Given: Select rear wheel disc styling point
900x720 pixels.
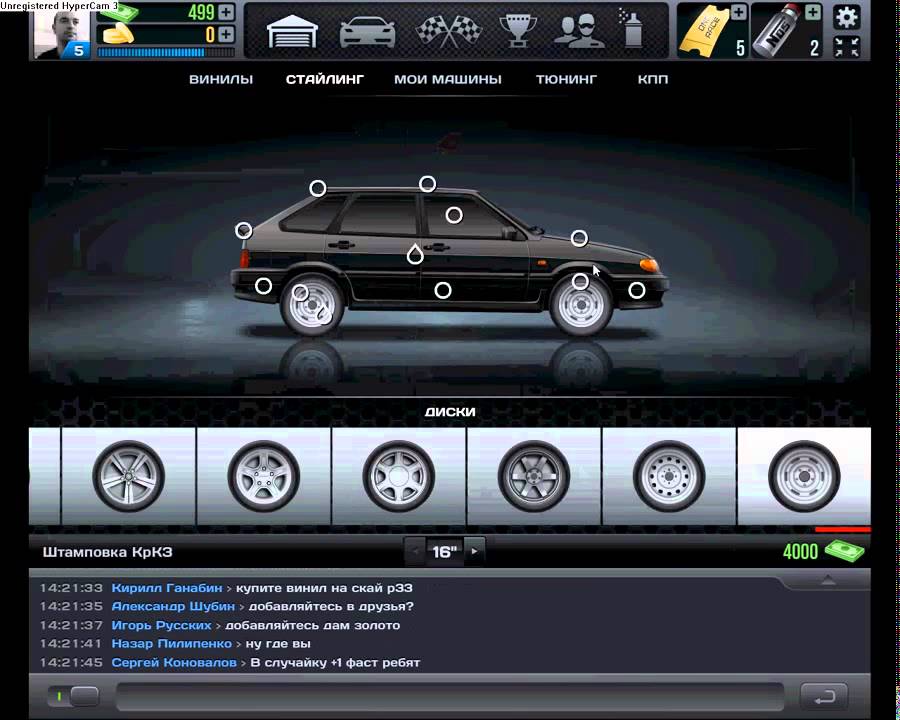Looking at the screenshot, I should pos(300,293).
